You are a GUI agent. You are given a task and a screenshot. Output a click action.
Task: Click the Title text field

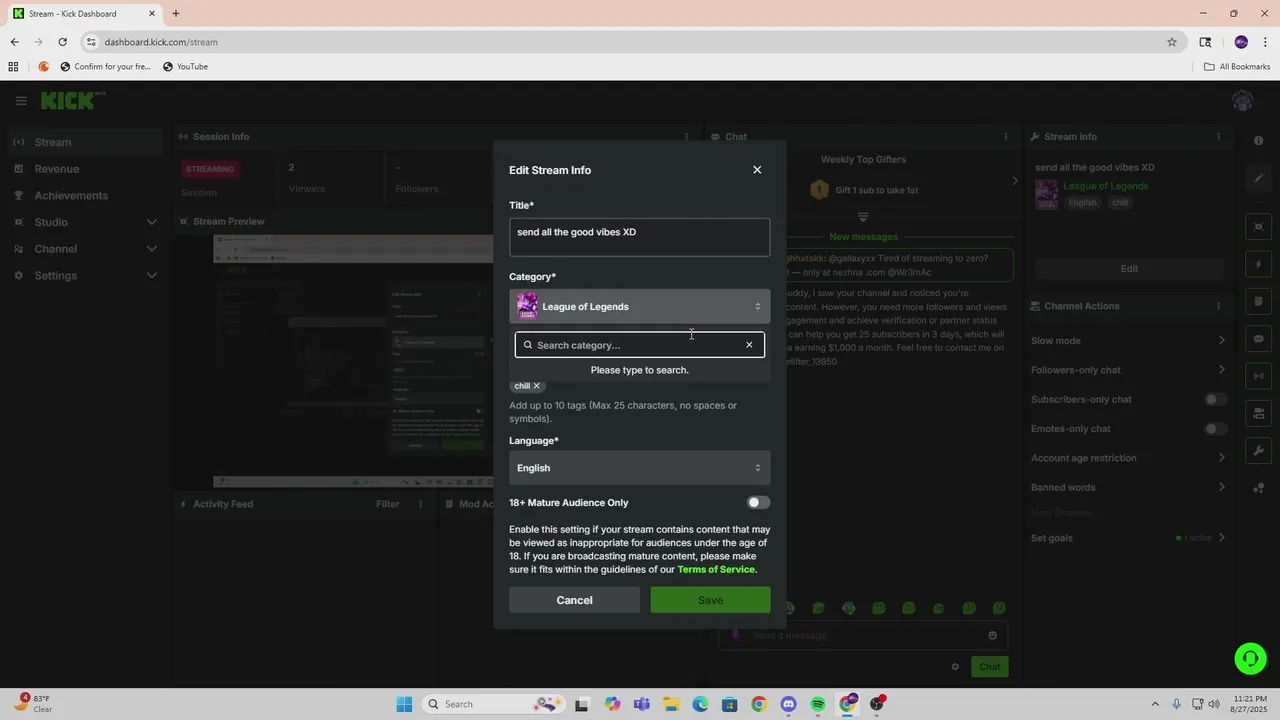click(x=640, y=238)
